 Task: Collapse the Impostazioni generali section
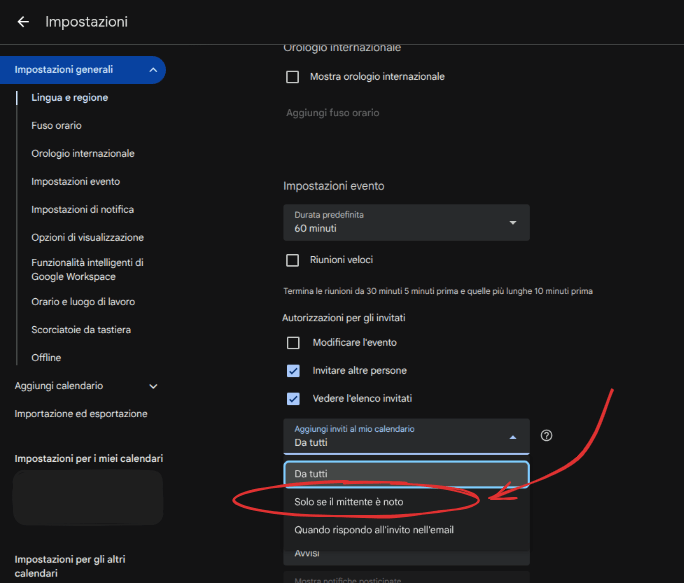(153, 70)
